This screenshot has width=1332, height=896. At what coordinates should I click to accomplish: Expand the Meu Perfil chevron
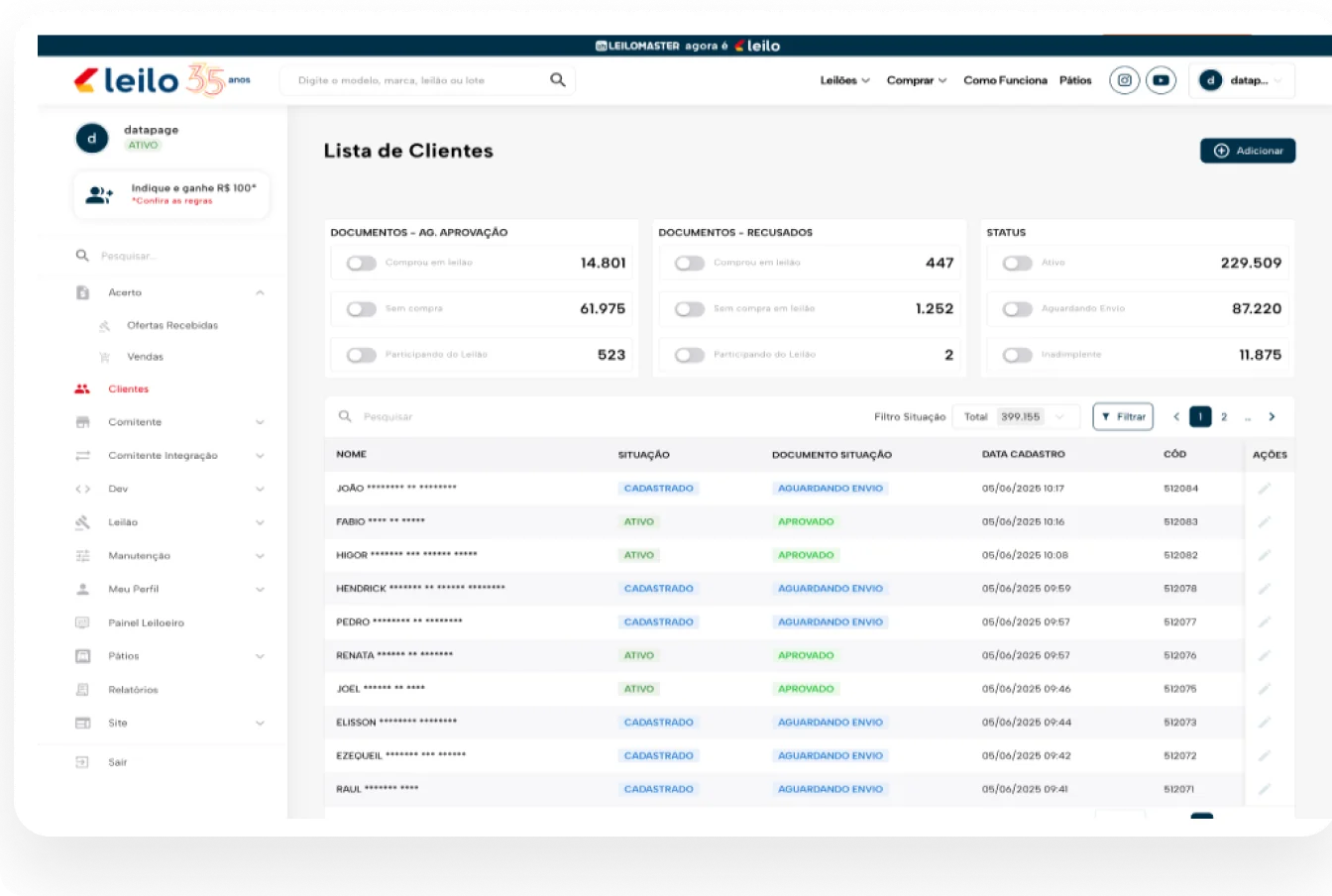pos(260,589)
